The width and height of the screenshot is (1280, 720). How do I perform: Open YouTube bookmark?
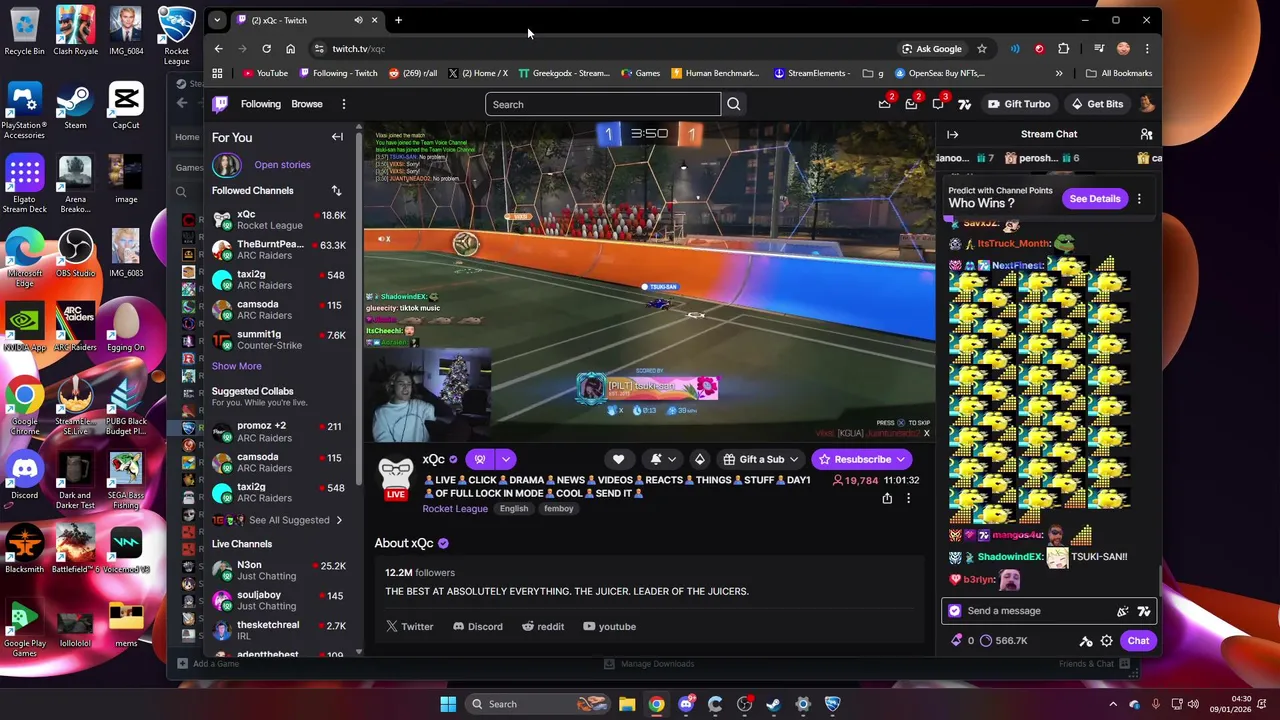[x=265, y=73]
